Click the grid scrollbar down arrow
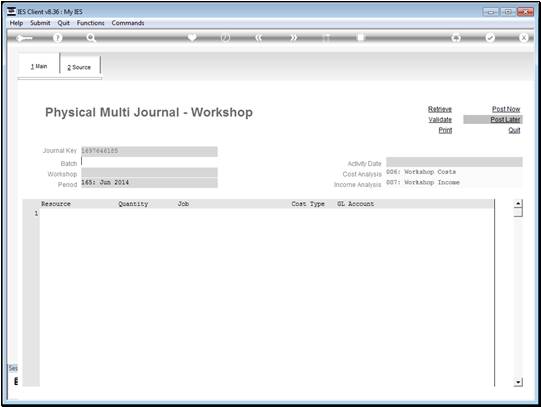 (518, 382)
